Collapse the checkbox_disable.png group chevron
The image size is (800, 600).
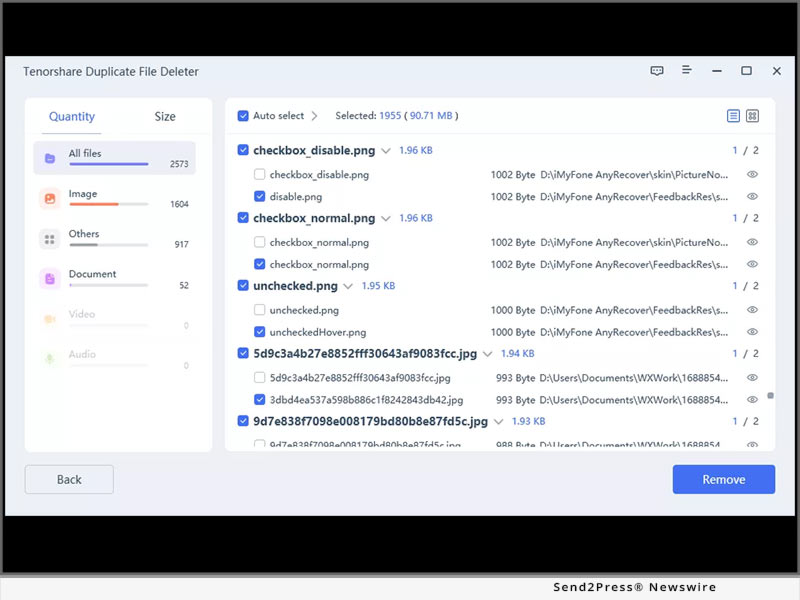pos(385,151)
